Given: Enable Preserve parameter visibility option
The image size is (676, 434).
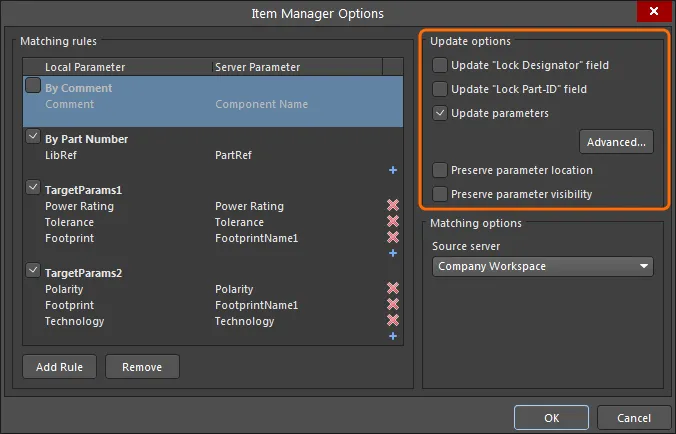Looking at the screenshot, I should click(440, 194).
